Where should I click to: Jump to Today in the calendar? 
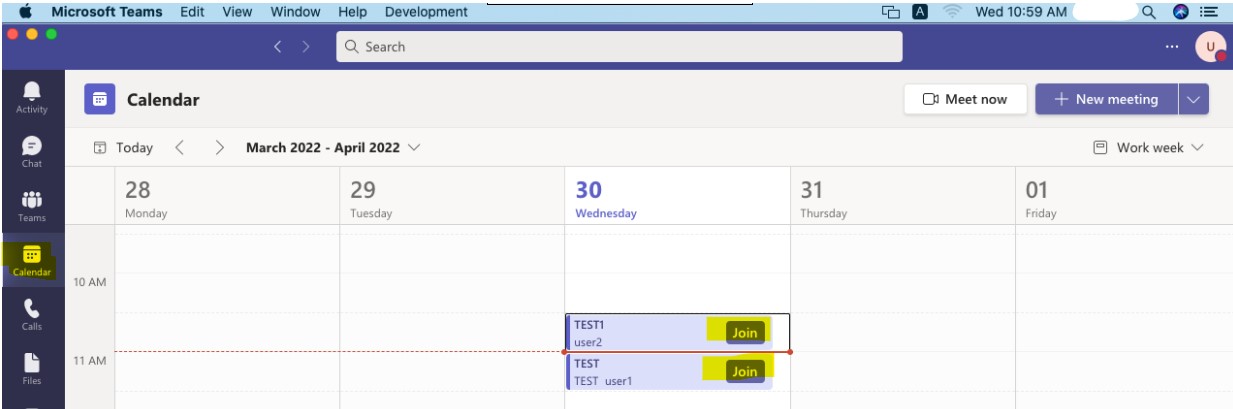pos(123,147)
